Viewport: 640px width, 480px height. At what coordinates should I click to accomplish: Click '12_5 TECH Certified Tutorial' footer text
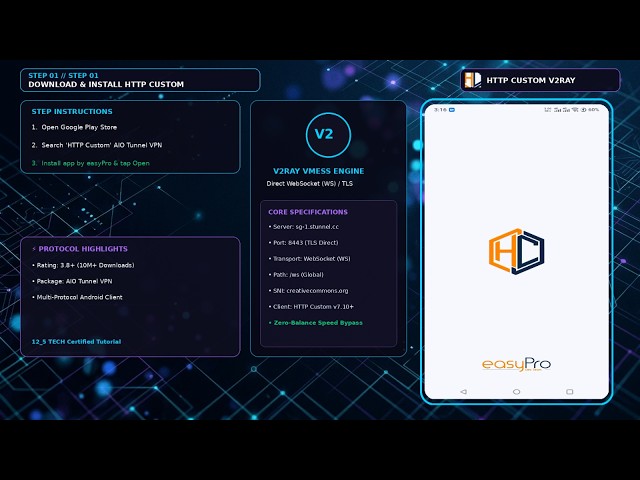point(76,342)
